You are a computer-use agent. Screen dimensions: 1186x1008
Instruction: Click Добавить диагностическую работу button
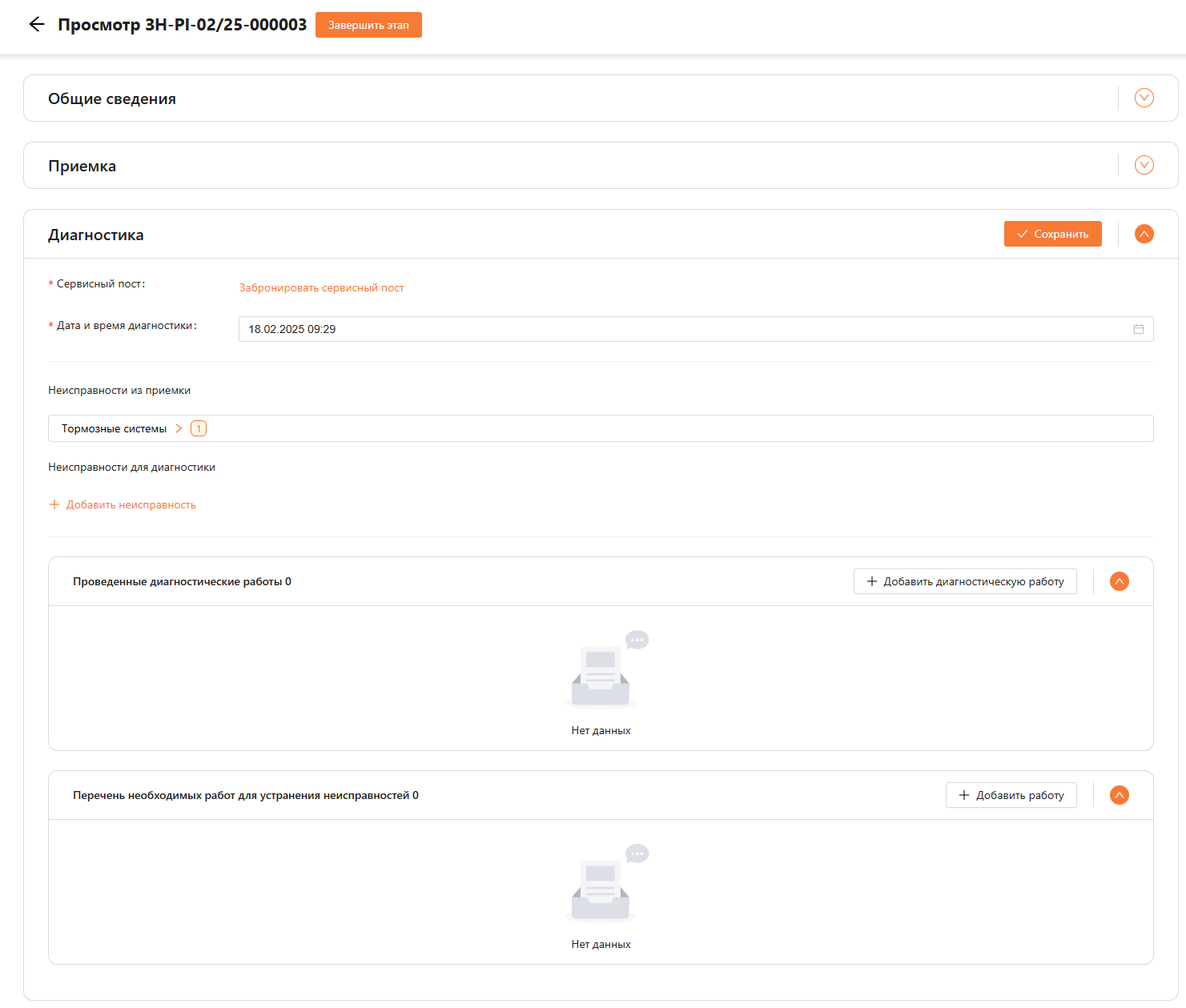point(964,581)
